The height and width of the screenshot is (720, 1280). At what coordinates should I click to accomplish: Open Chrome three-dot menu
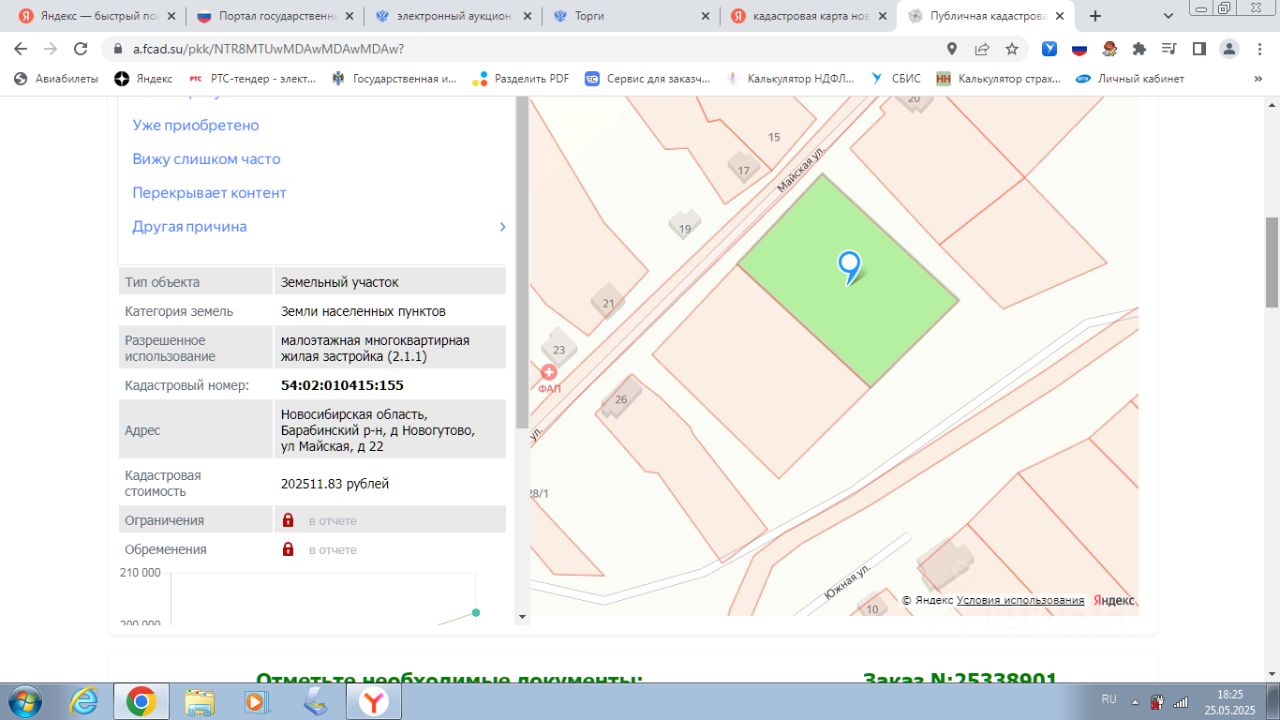click(1259, 48)
